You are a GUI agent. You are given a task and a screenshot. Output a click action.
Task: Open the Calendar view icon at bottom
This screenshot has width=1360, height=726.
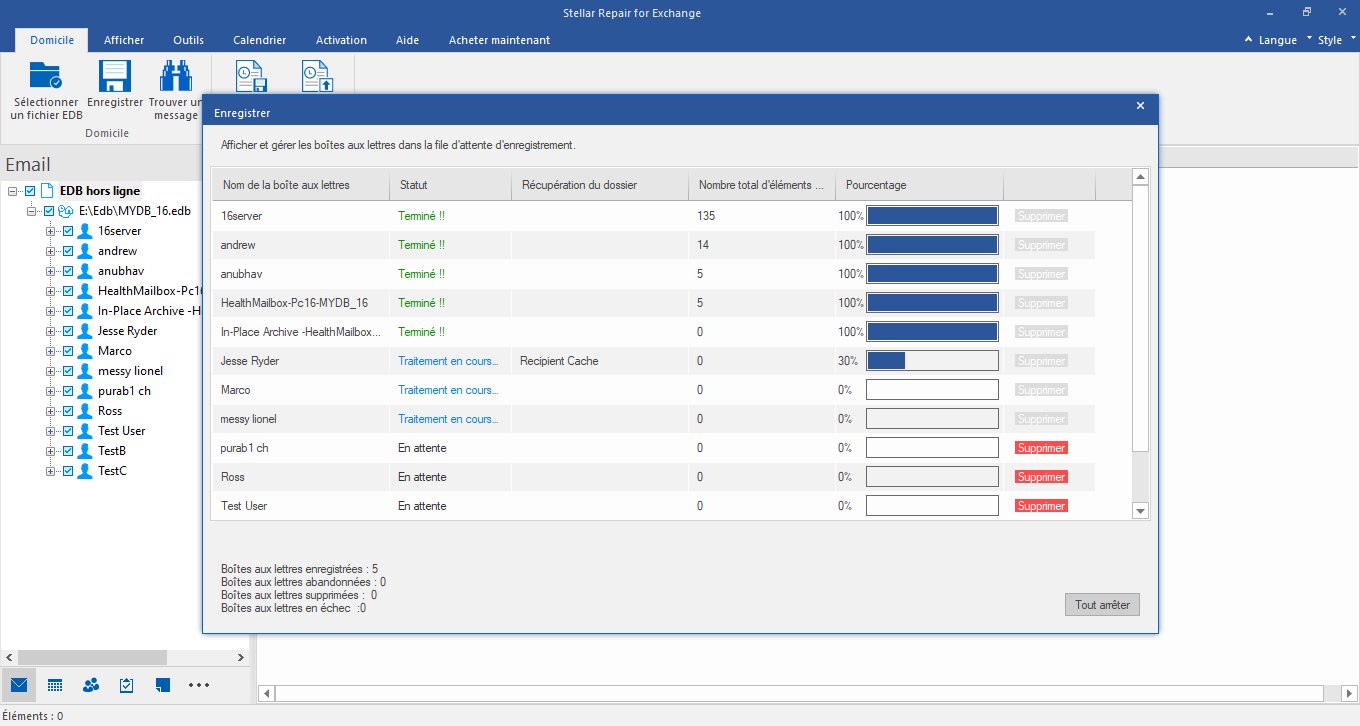55,685
